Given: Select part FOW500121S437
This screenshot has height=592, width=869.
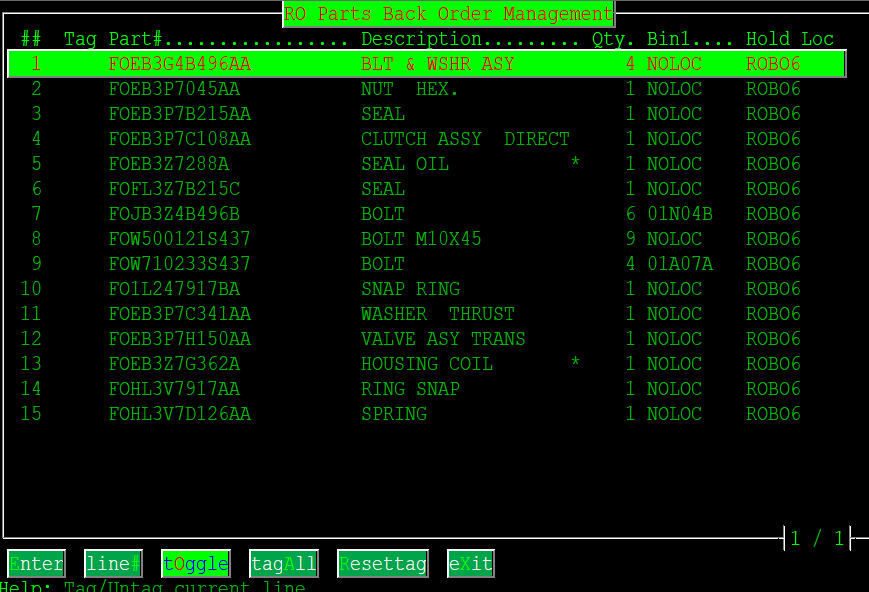Looking at the screenshot, I should click(x=180, y=238).
